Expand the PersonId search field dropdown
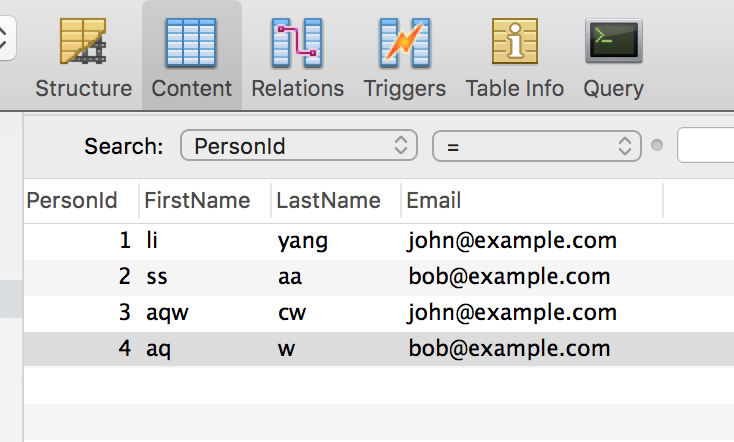Image resolution: width=734 pixels, height=442 pixels. tap(299, 146)
